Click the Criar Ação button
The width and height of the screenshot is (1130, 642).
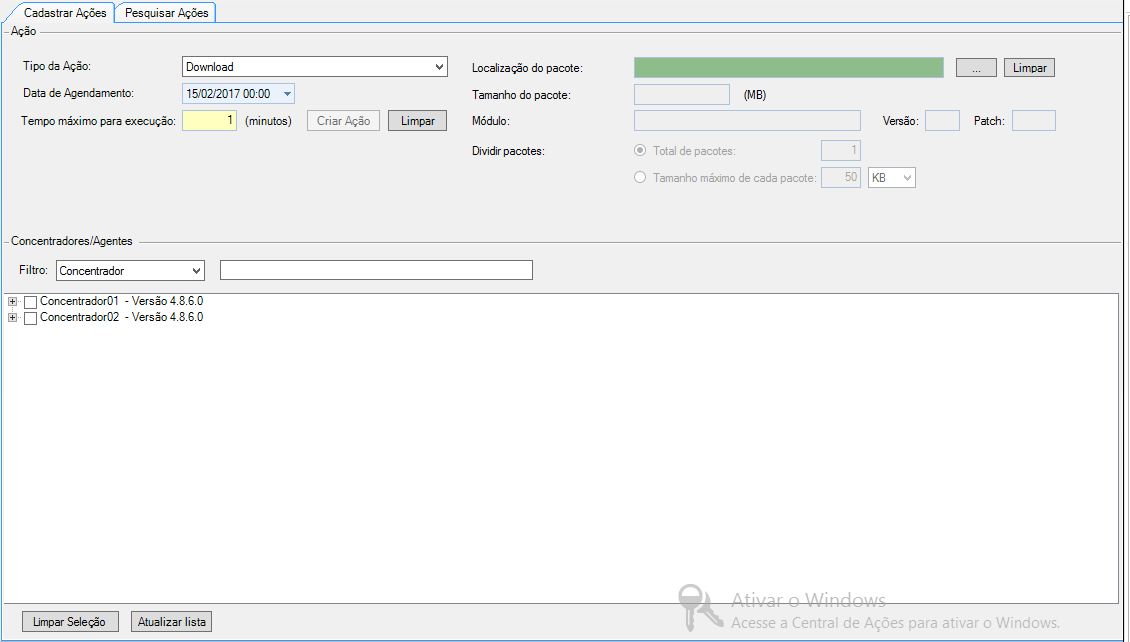pos(344,121)
